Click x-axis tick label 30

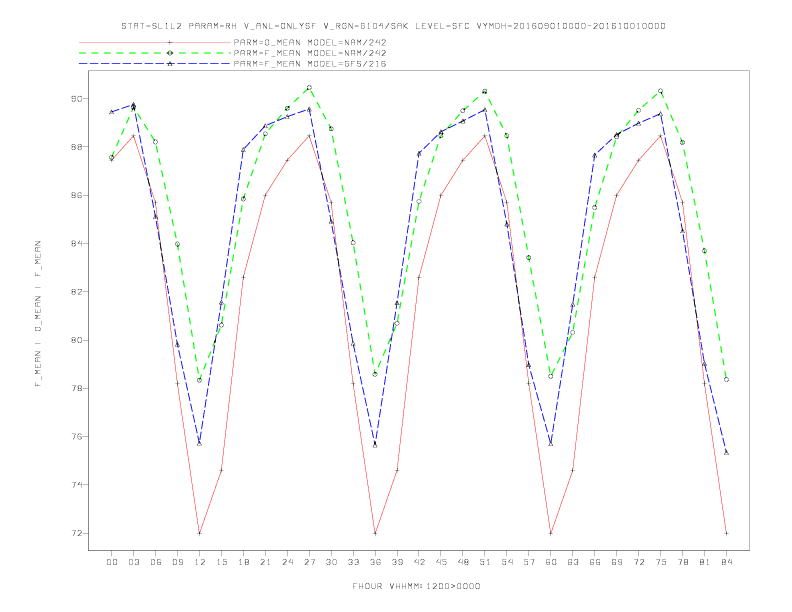(331, 562)
